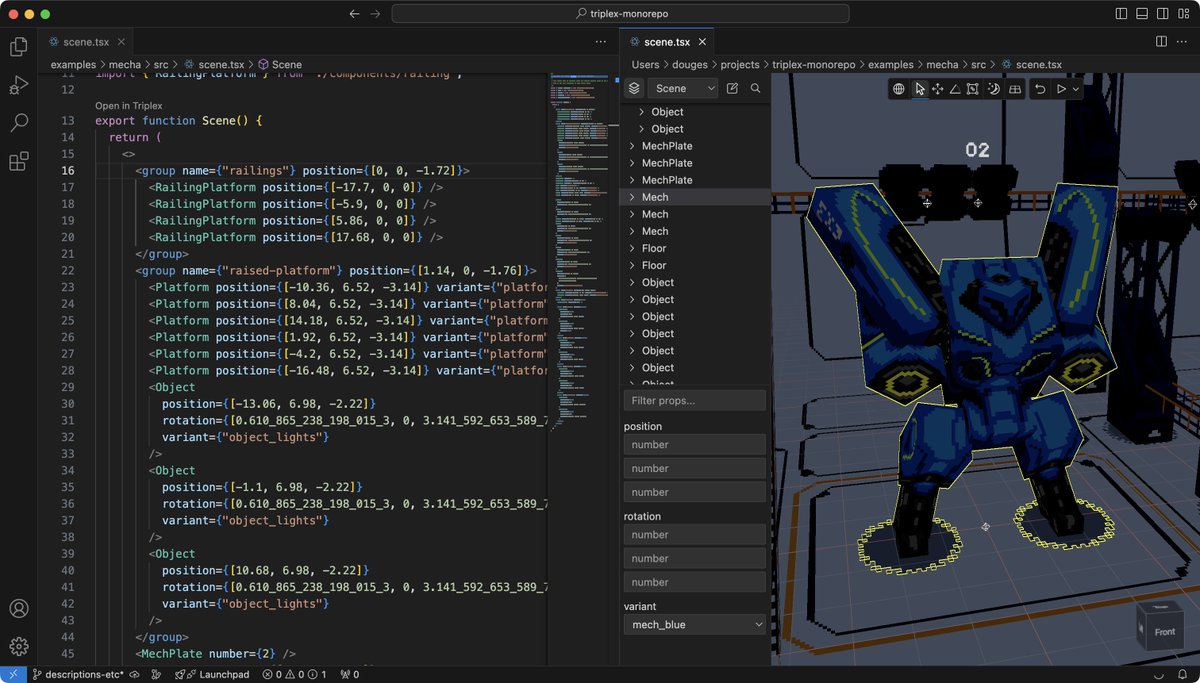Toggle the grid perspective icon
This screenshot has width=1200, height=683.
point(1015,89)
